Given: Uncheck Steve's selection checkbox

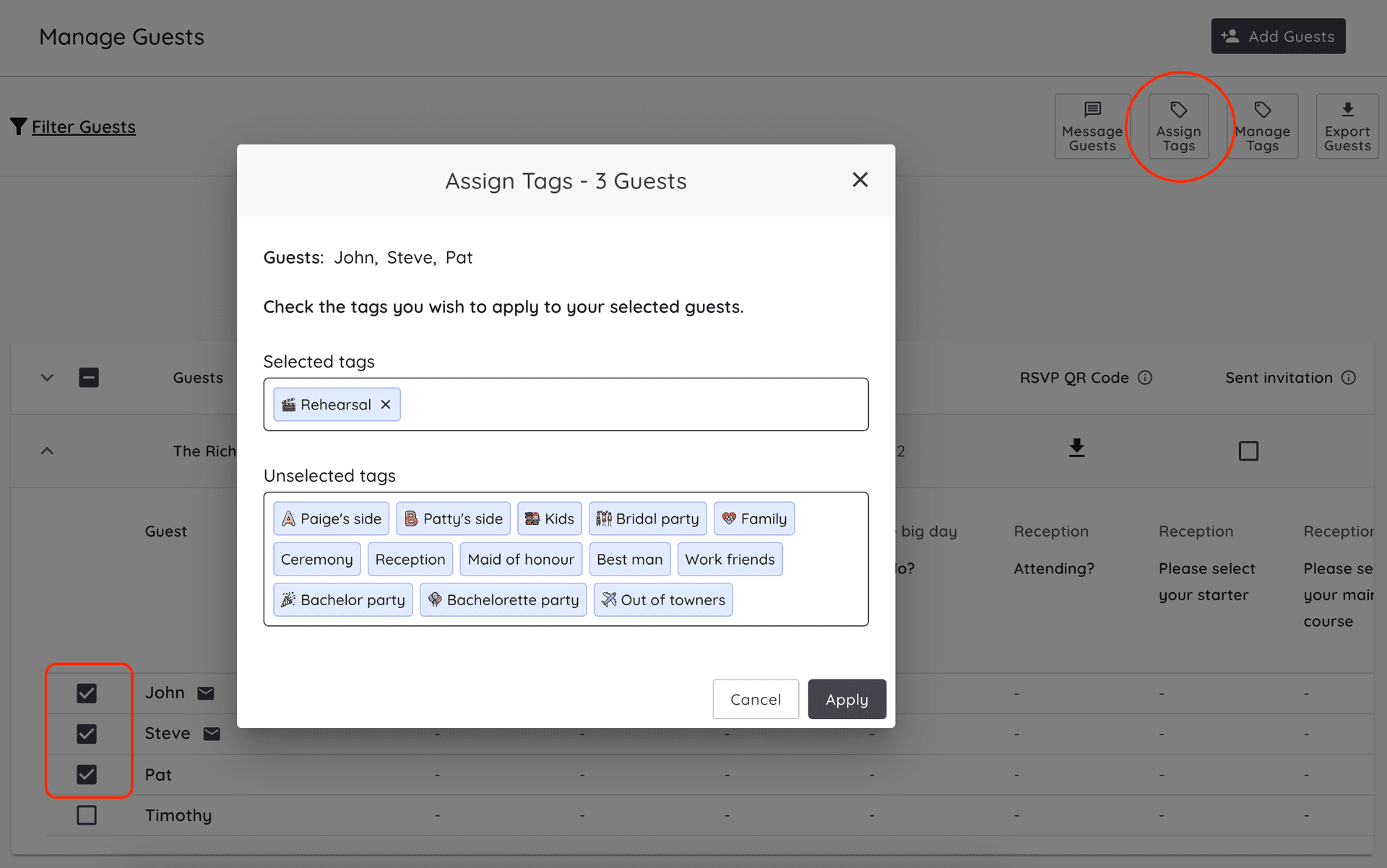Looking at the screenshot, I should [87, 734].
